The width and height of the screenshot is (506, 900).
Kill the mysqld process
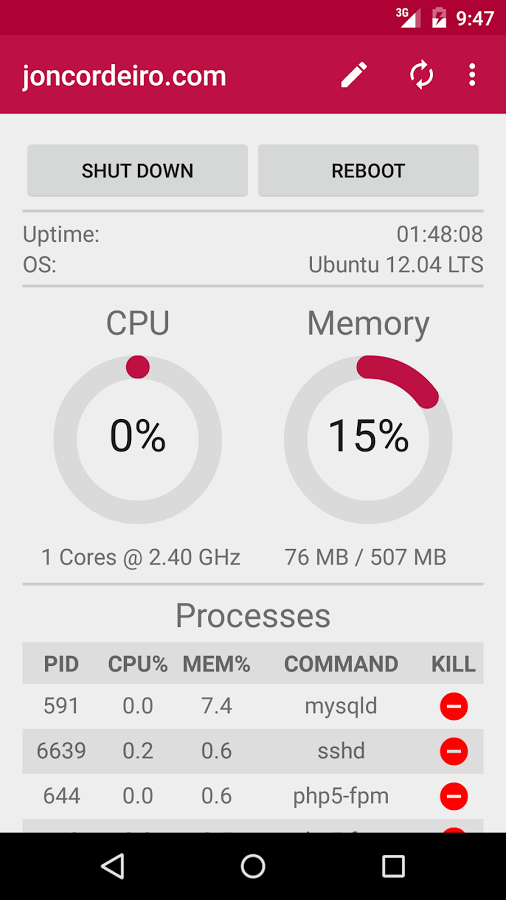454,707
